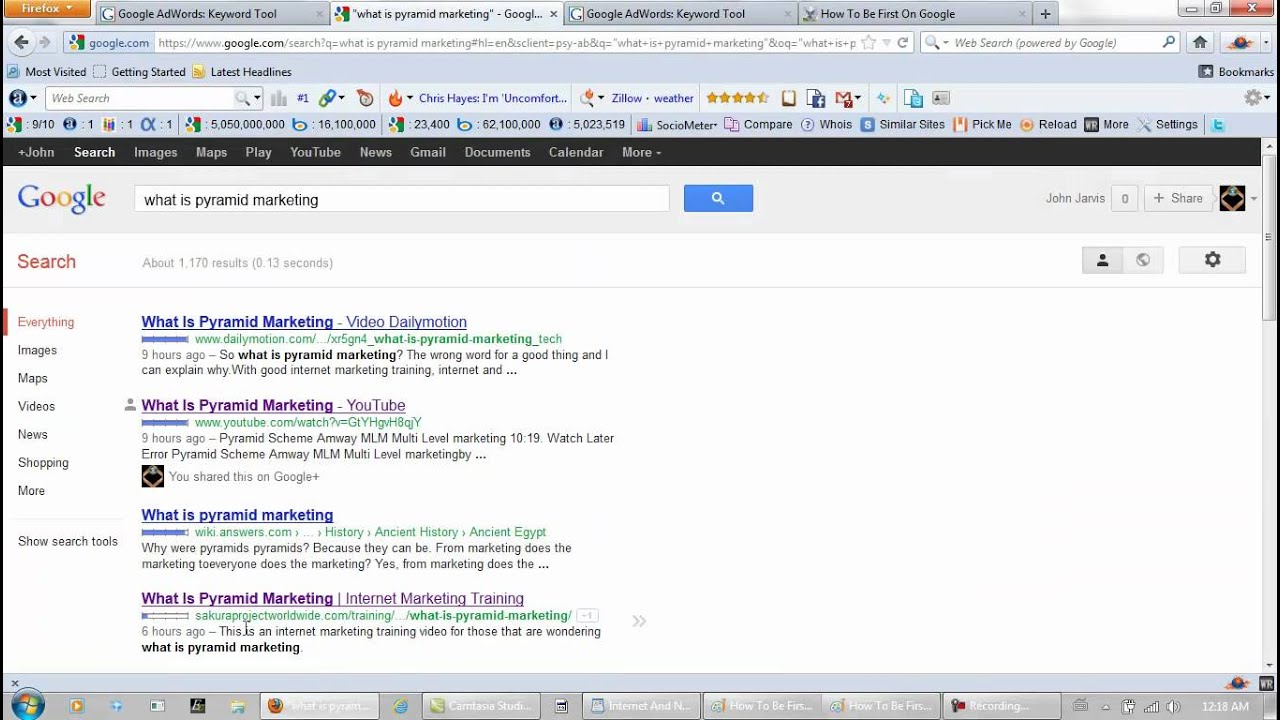Open the Gmail notifier toolbar icon

pos(846,98)
